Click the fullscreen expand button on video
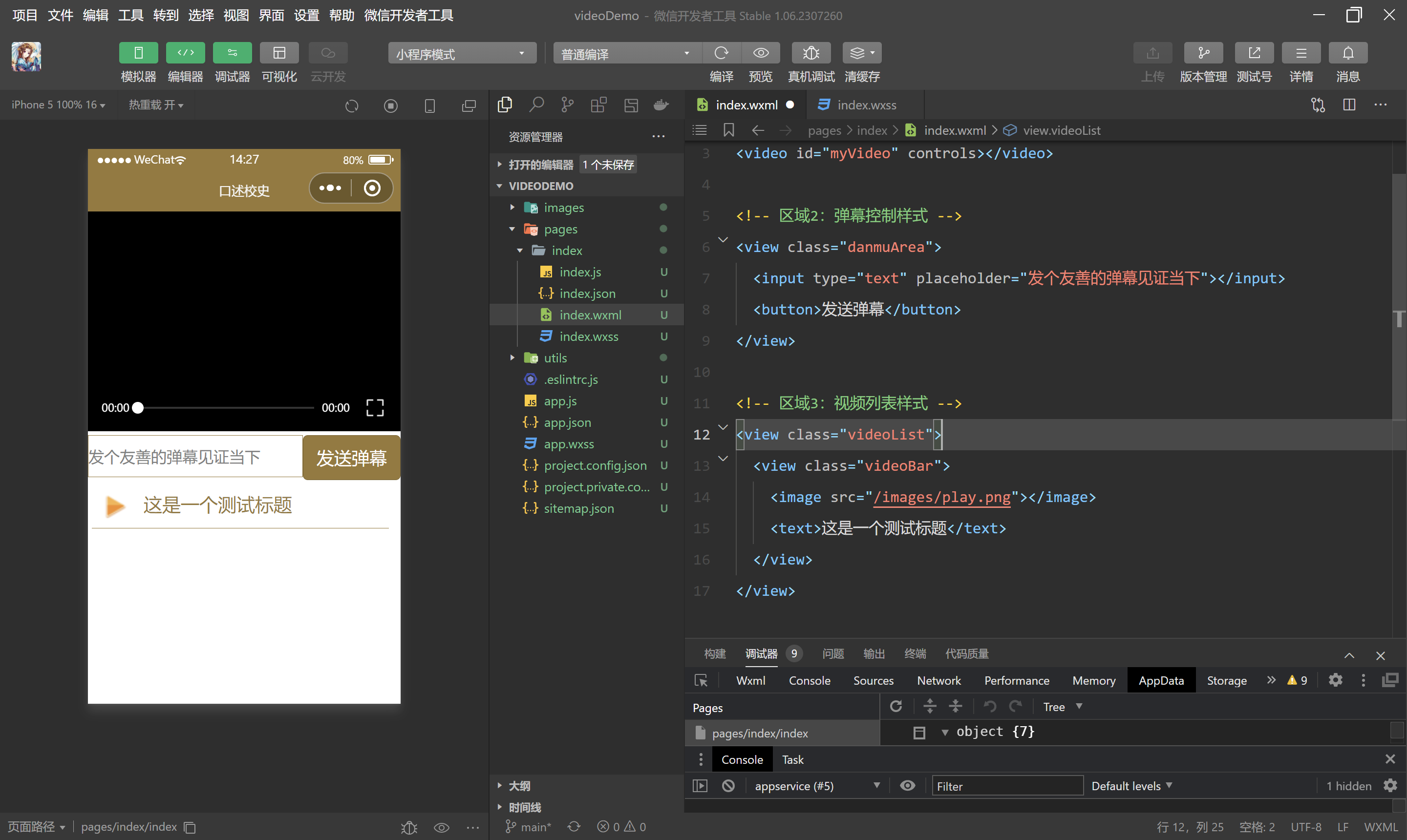The width and height of the screenshot is (1407, 840). pos(375,407)
